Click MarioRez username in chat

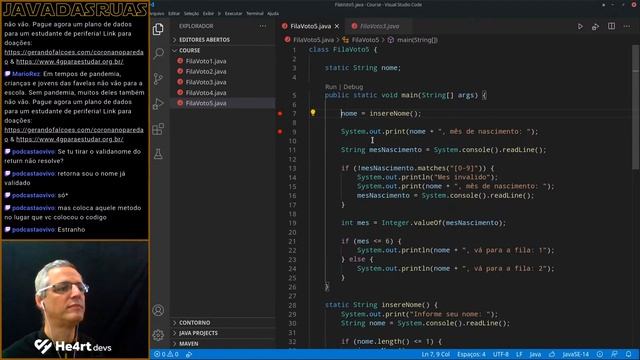point(26,74)
